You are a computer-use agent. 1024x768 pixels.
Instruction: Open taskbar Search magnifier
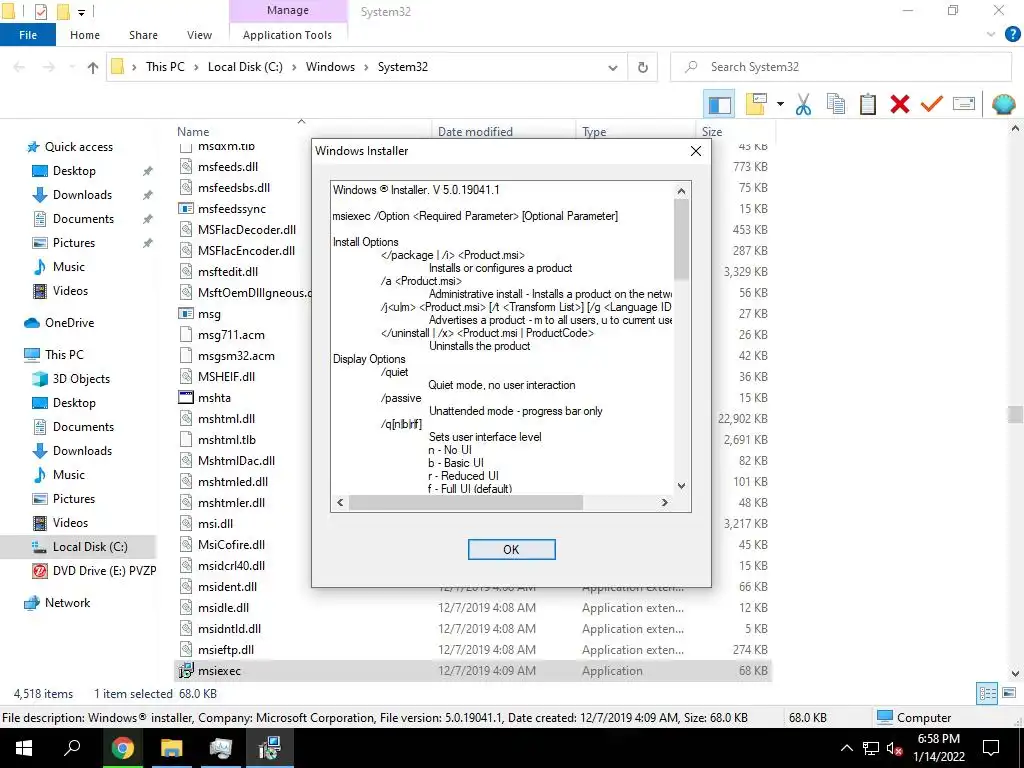[72, 748]
